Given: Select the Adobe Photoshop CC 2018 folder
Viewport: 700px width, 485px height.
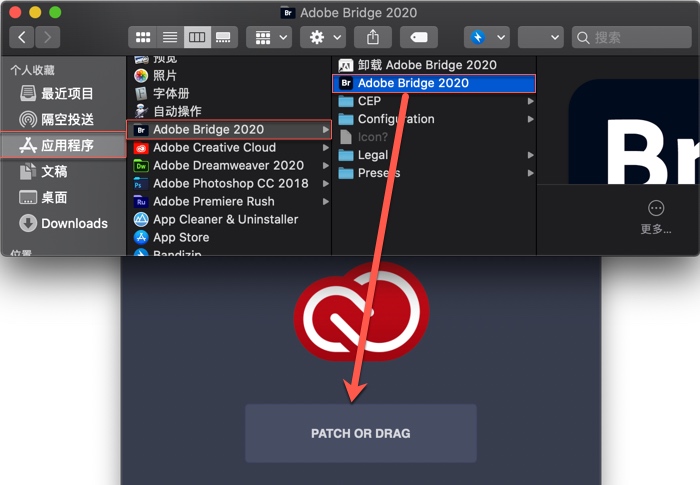Looking at the screenshot, I should 229,183.
